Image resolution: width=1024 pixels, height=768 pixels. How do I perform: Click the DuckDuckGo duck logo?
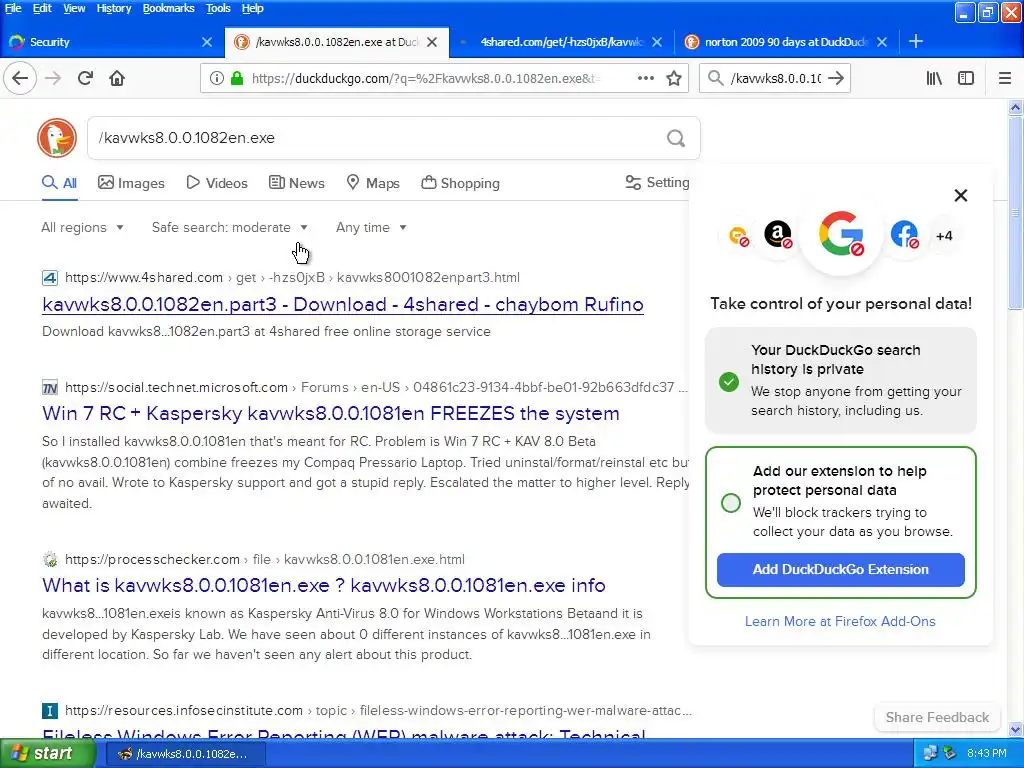[57, 138]
